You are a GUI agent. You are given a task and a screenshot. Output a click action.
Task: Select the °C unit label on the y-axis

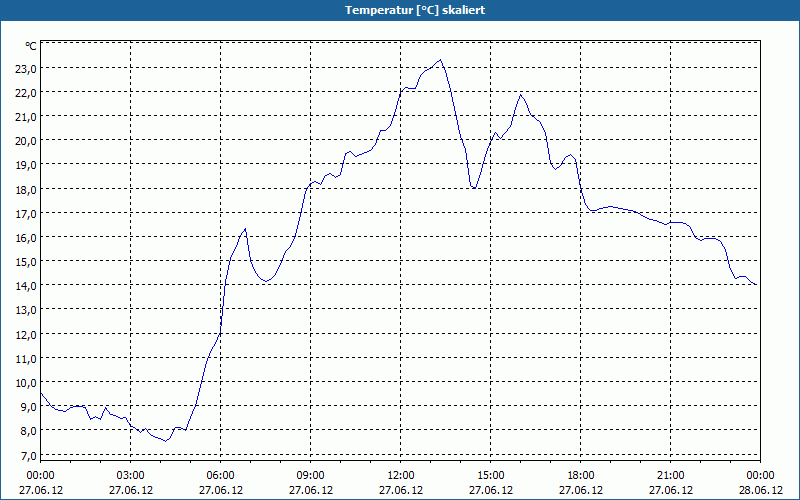coord(31,46)
